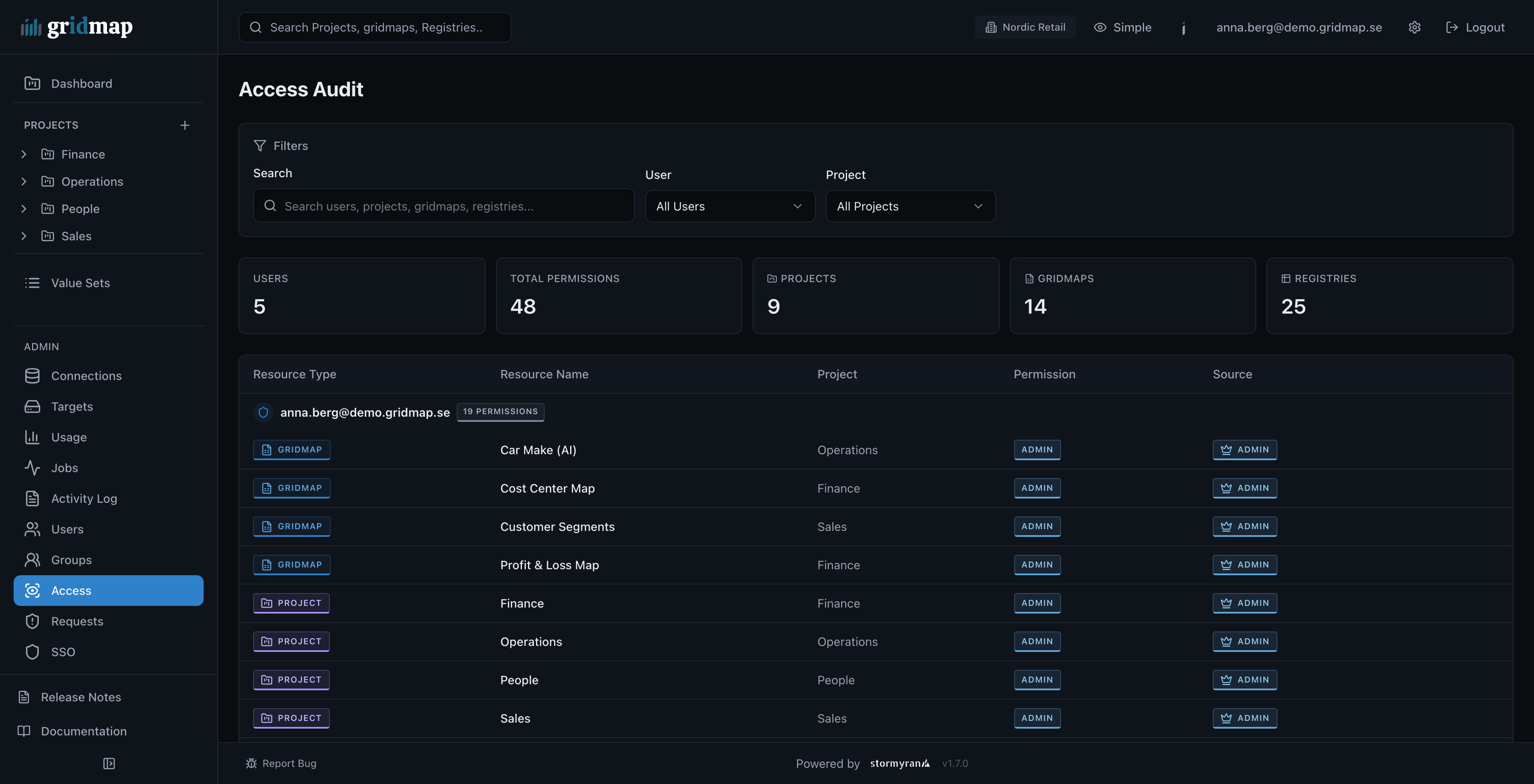
Task: Open Documentation link
Action: pos(72,731)
